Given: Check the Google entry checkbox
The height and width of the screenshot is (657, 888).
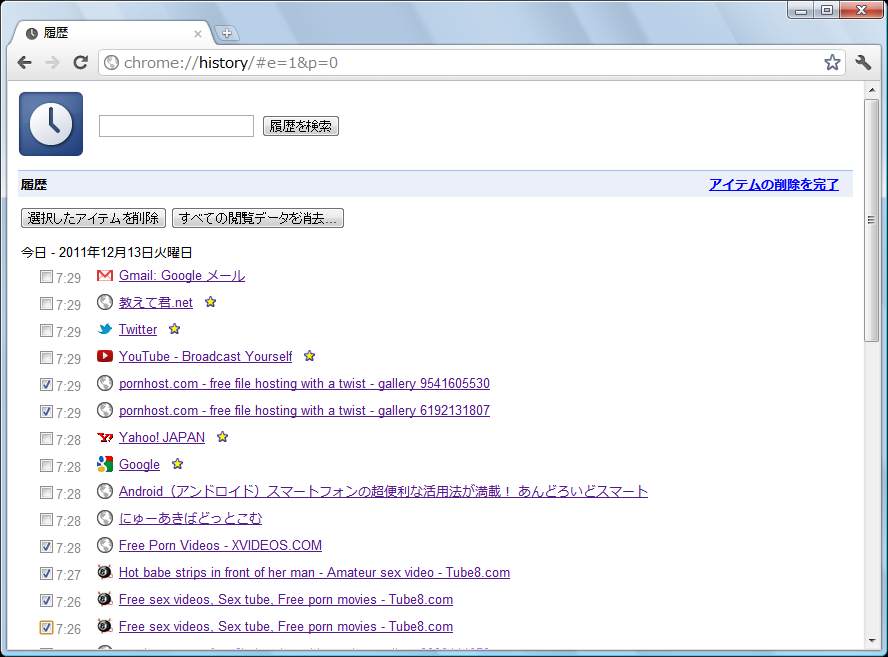Looking at the screenshot, I should pos(46,466).
